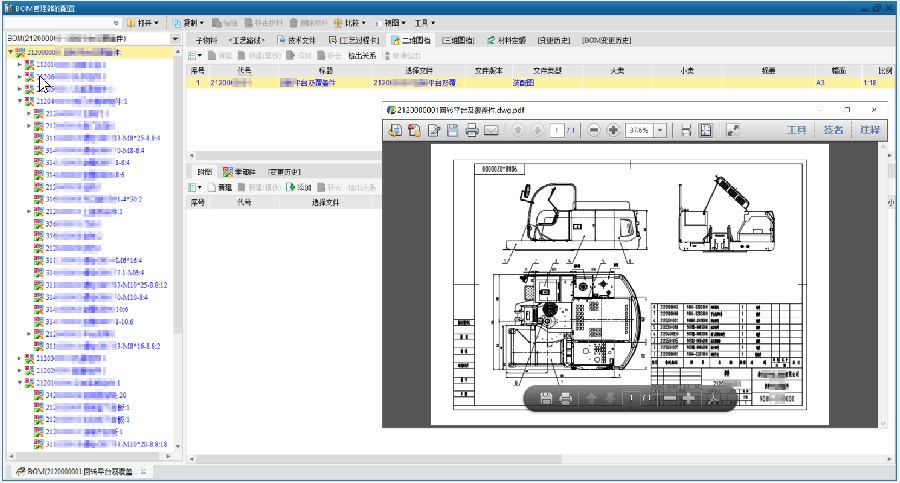This screenshot has height=483, width=900.
Task: Open the 视图 dropdown menu
Action: point(392,22)
